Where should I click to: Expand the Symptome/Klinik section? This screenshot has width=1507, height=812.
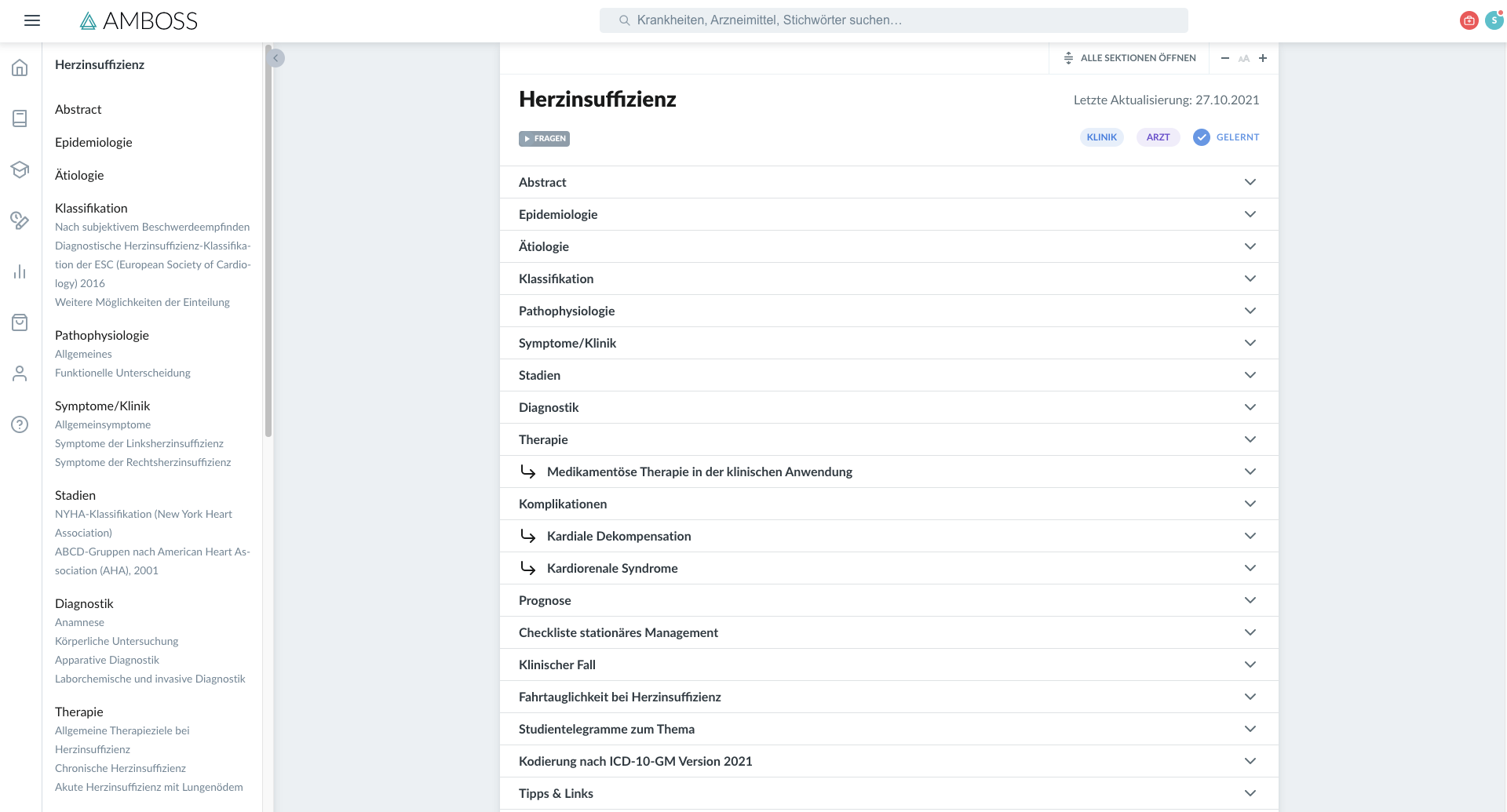(x=889, y=343)
